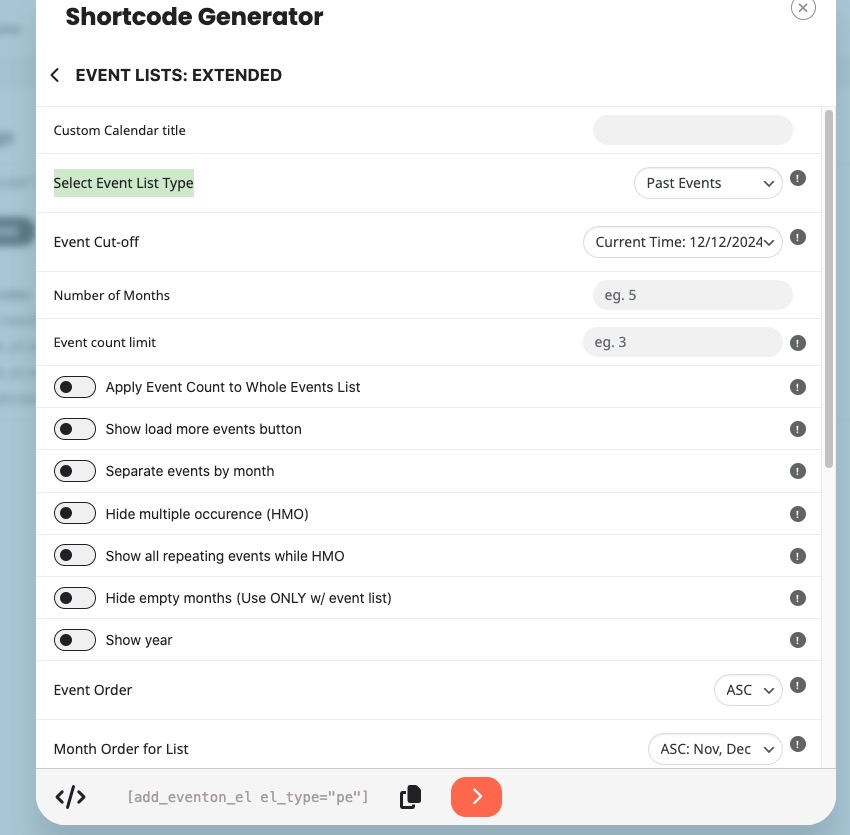The width and height of the screenshot is (850, 835).
Task: Turn on Hide multiple occurence (HMO)
Action: point(75,513)
